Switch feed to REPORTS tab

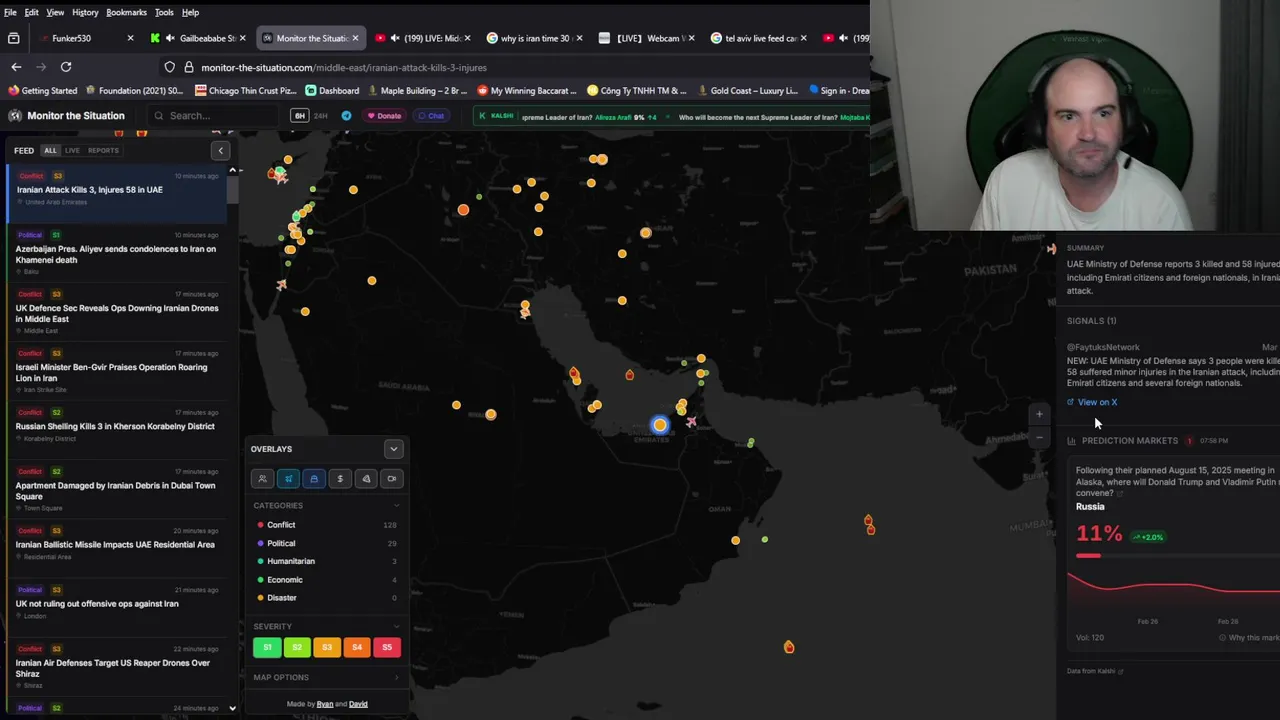click(x=103, y=151)
